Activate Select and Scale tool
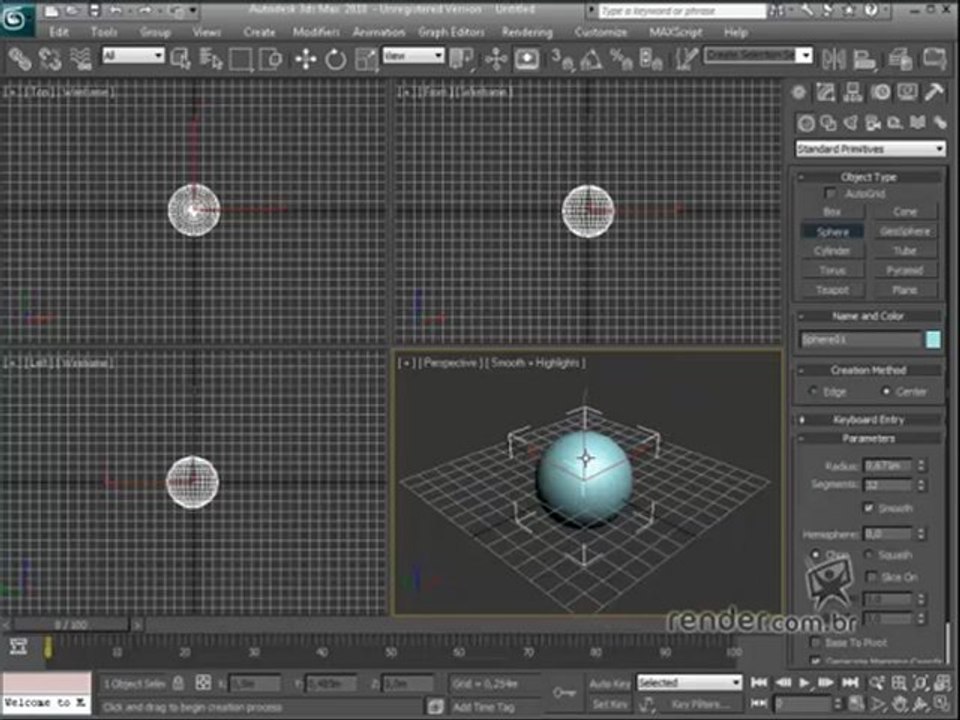Image resolution: width=960 pixels, height=720 pixels. [366, 59]
